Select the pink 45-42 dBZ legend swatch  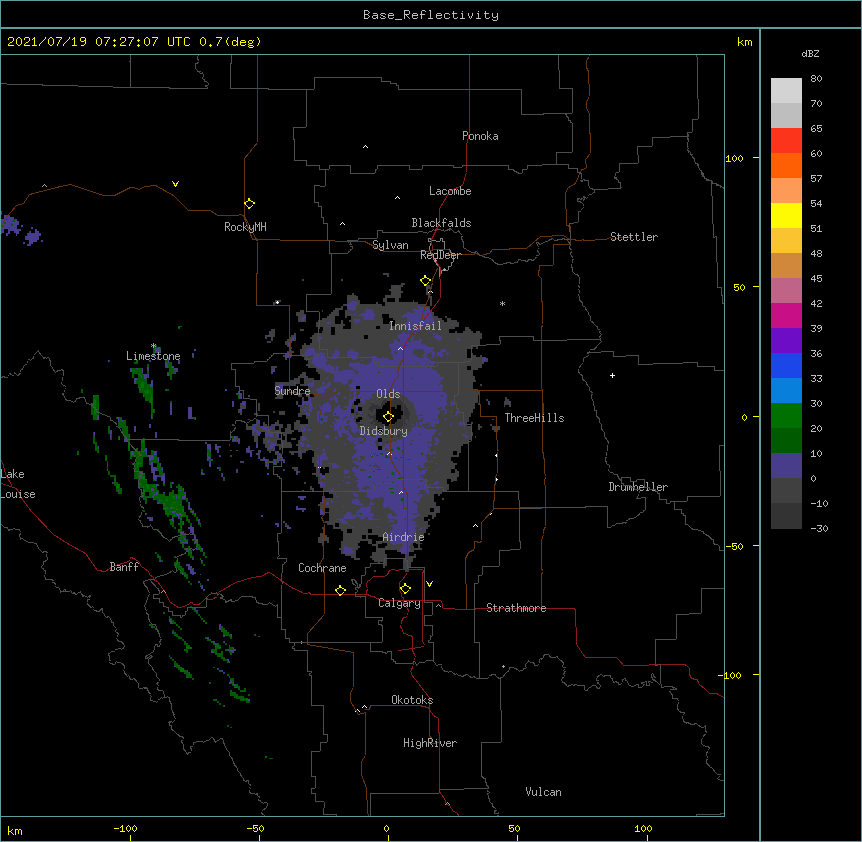[x=786, y=291]
